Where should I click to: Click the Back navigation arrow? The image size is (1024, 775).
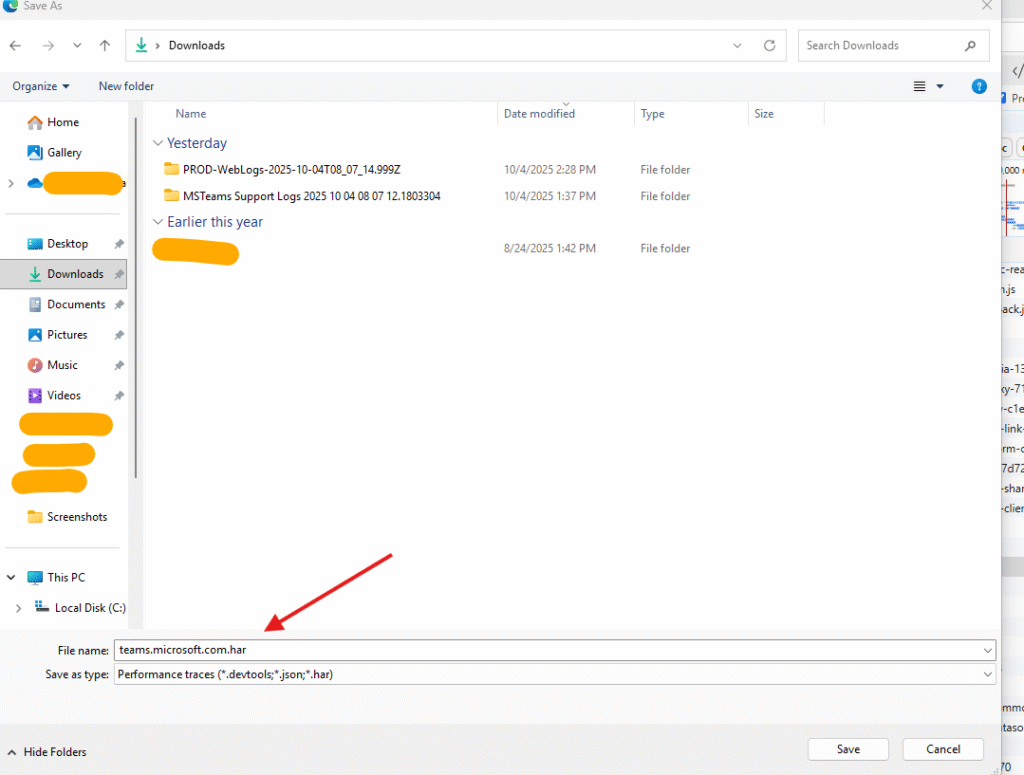click(x=15, y=45)
